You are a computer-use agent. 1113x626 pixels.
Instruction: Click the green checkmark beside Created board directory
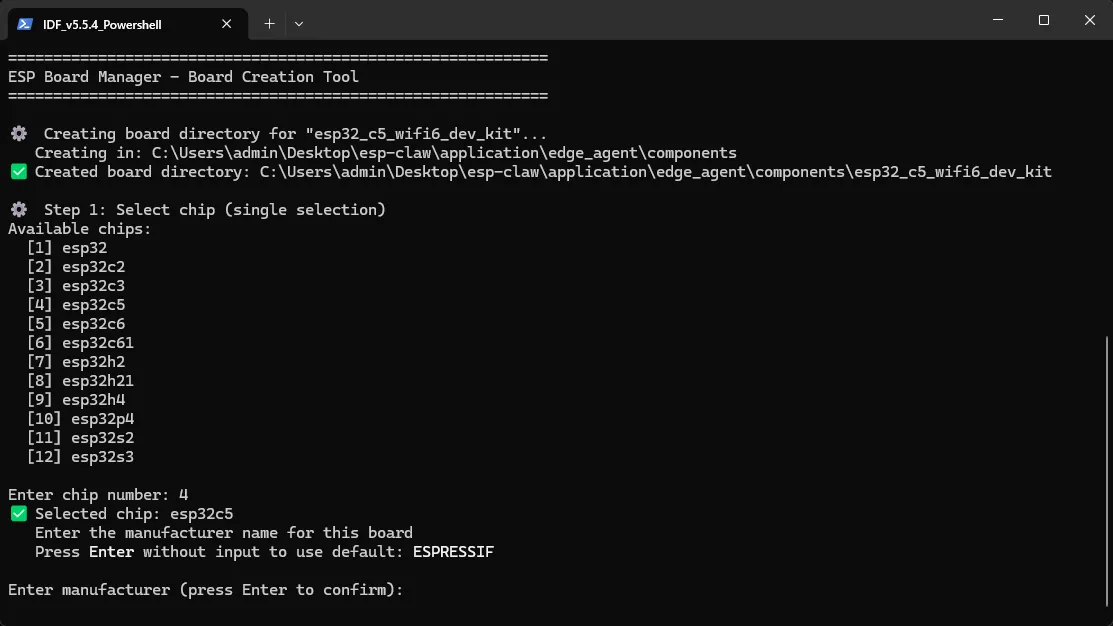pos(19,172)
